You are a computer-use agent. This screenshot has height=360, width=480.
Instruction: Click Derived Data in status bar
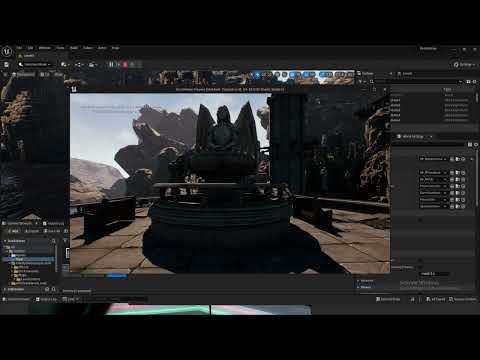pos(388,299)
